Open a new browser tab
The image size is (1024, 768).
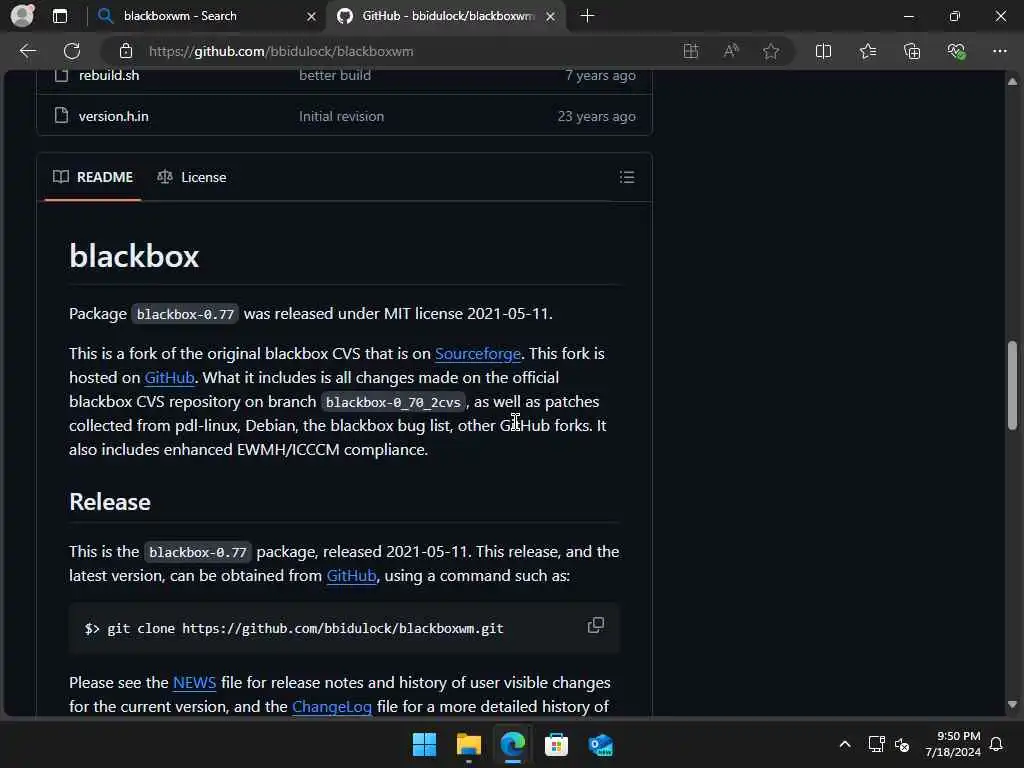pos(587,16)
